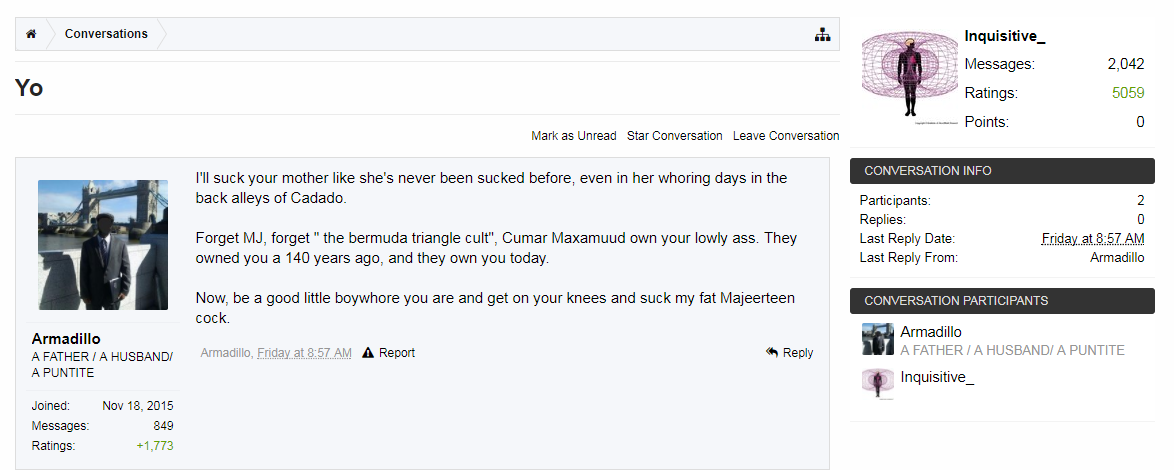Open the Conversations breadcrumb tab
This screenshot has width=1174, height=470.
(x=106, y=34)
